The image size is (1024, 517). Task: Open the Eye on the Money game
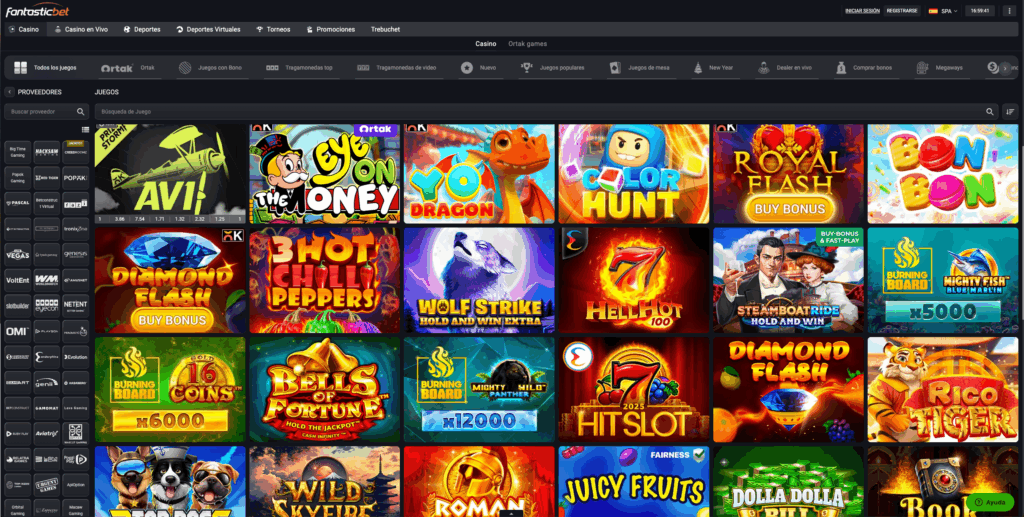[325, 174]
